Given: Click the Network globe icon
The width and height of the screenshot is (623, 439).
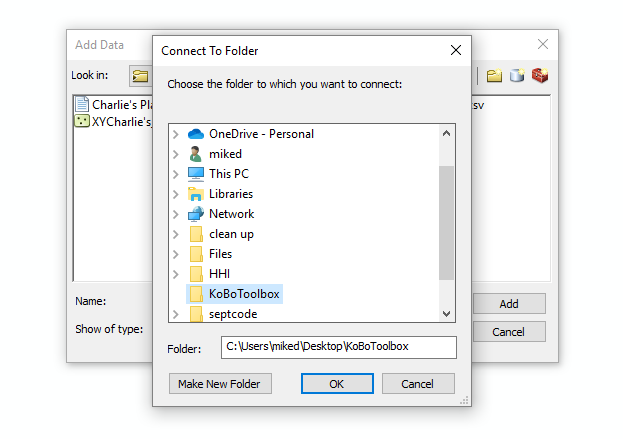Looking at the screenshot, I should 196,214.
